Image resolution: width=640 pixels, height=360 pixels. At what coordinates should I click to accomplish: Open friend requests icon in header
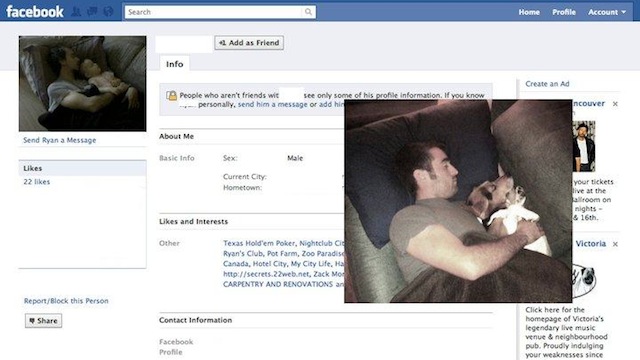[76, 11]
